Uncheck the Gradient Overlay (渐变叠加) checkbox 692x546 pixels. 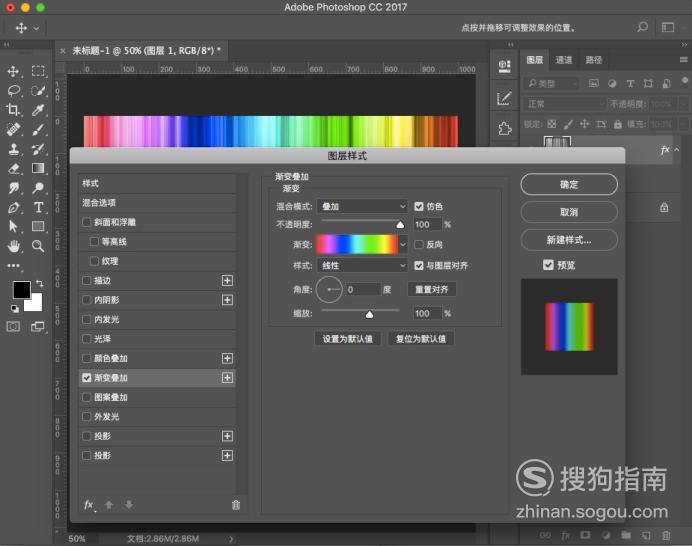(x=86, y=377)
